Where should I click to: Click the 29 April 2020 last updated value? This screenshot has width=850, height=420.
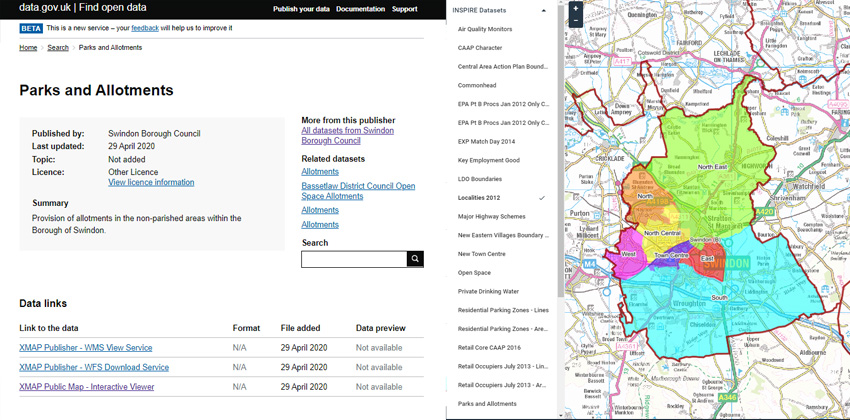132,146
